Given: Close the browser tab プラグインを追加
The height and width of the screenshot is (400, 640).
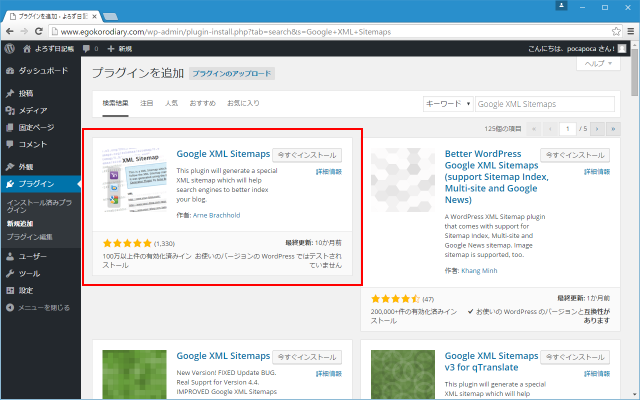Looking at the screenshot, I should coord(94,16).
